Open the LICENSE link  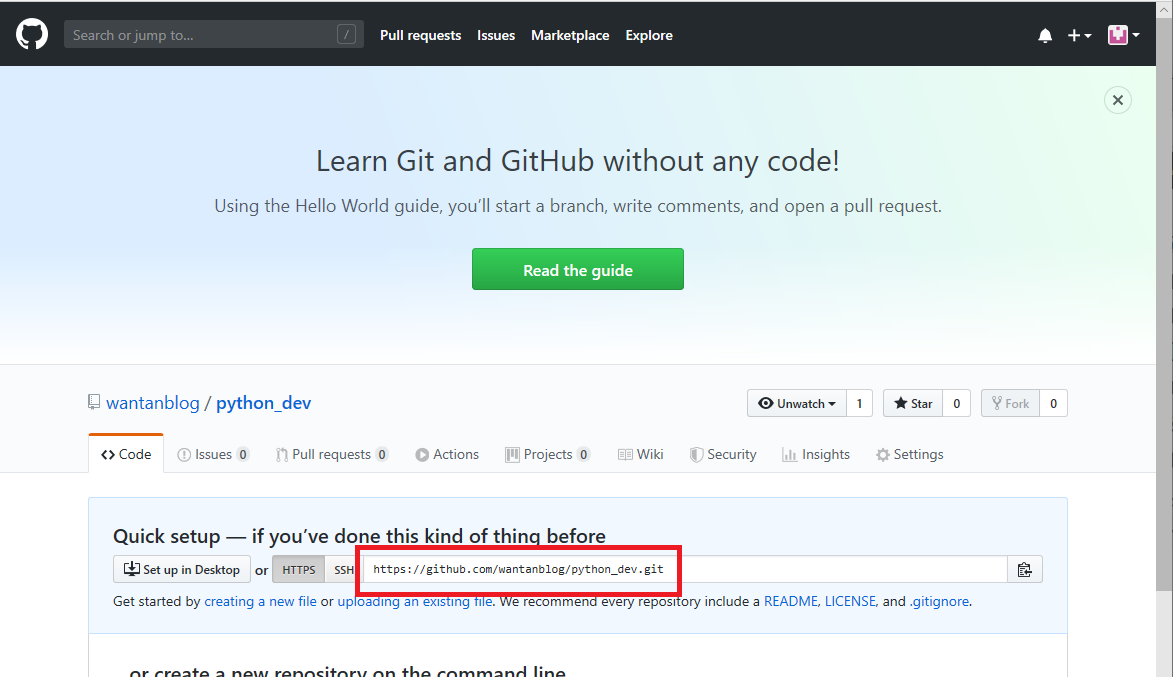coord(850,601)
